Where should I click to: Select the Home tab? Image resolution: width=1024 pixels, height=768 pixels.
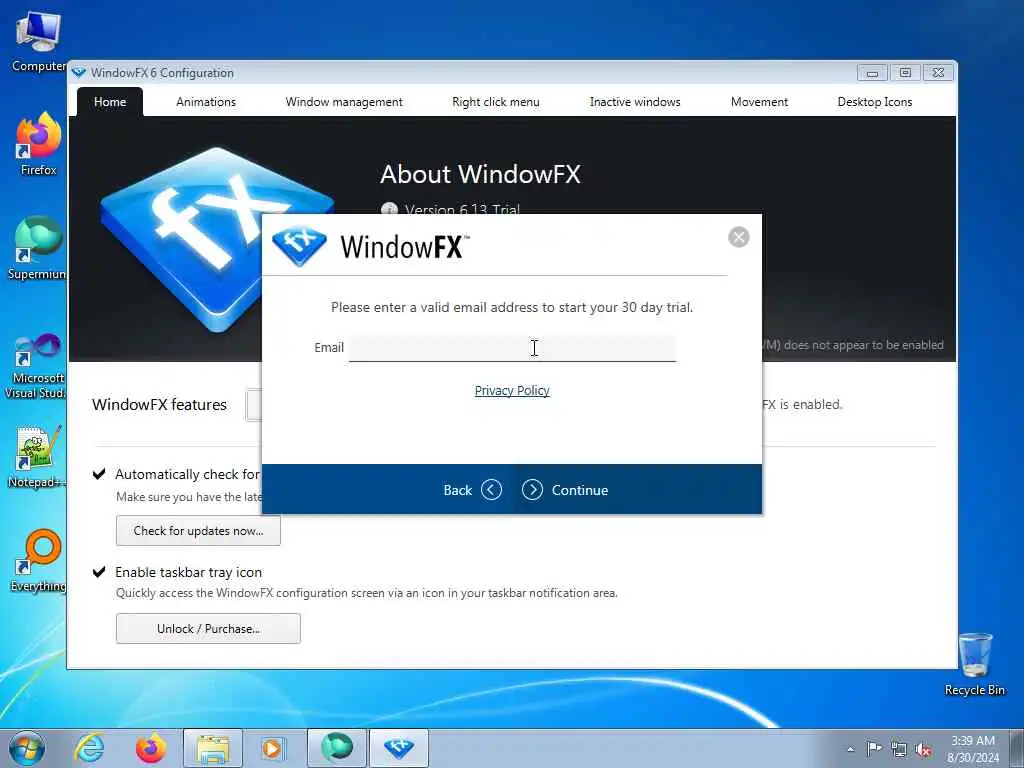pos(110,102)
